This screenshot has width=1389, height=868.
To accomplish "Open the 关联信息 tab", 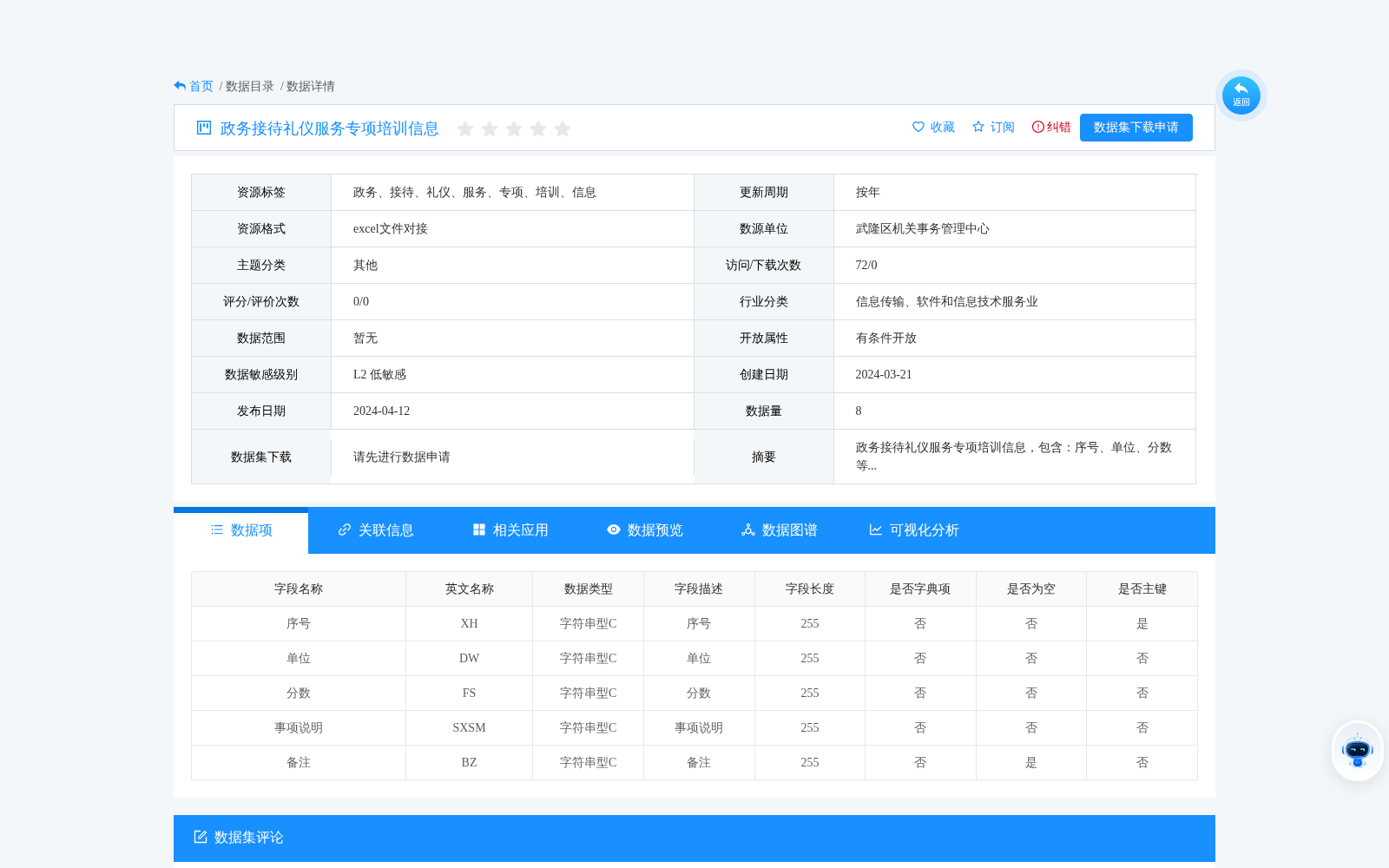I will pos(375,530).
